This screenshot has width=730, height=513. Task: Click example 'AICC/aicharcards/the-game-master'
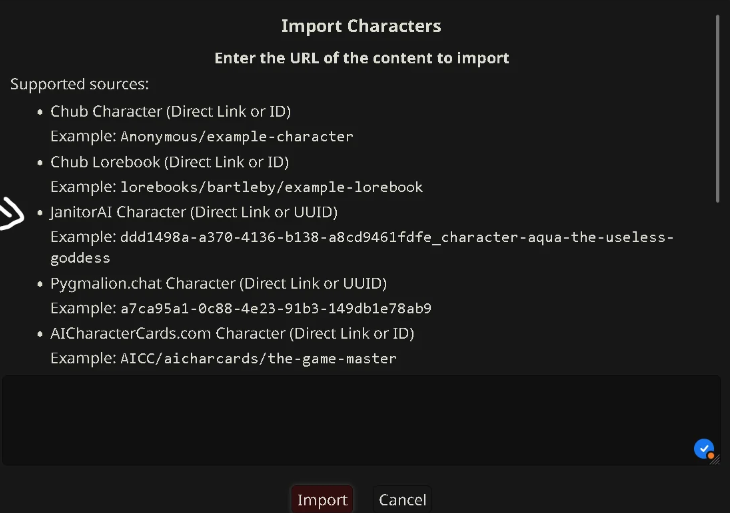(258, 358)
